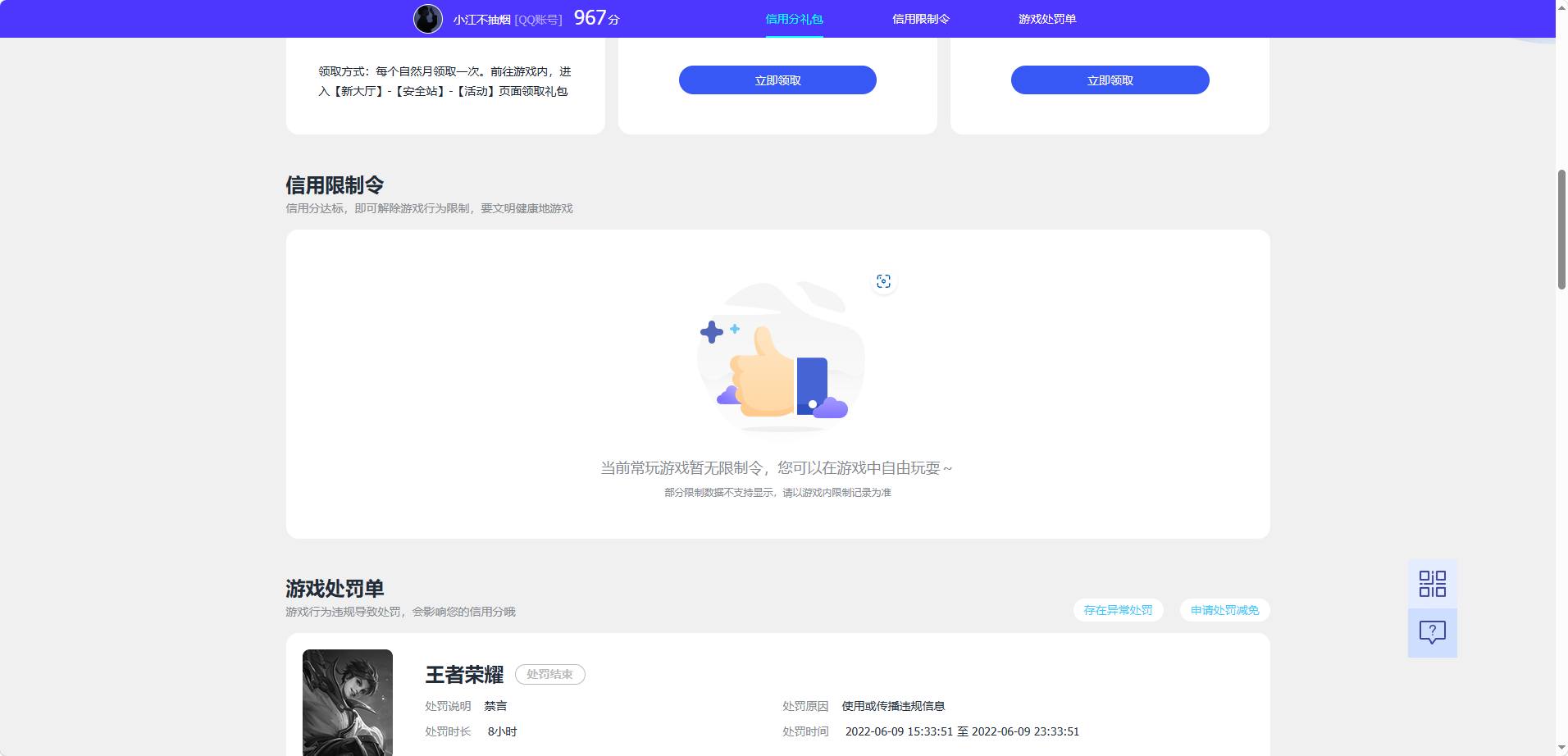This screenshot has height=756, width=1568.
Task: Click the page's vertical scrollbar thumb
Action: click(1561, 230)
